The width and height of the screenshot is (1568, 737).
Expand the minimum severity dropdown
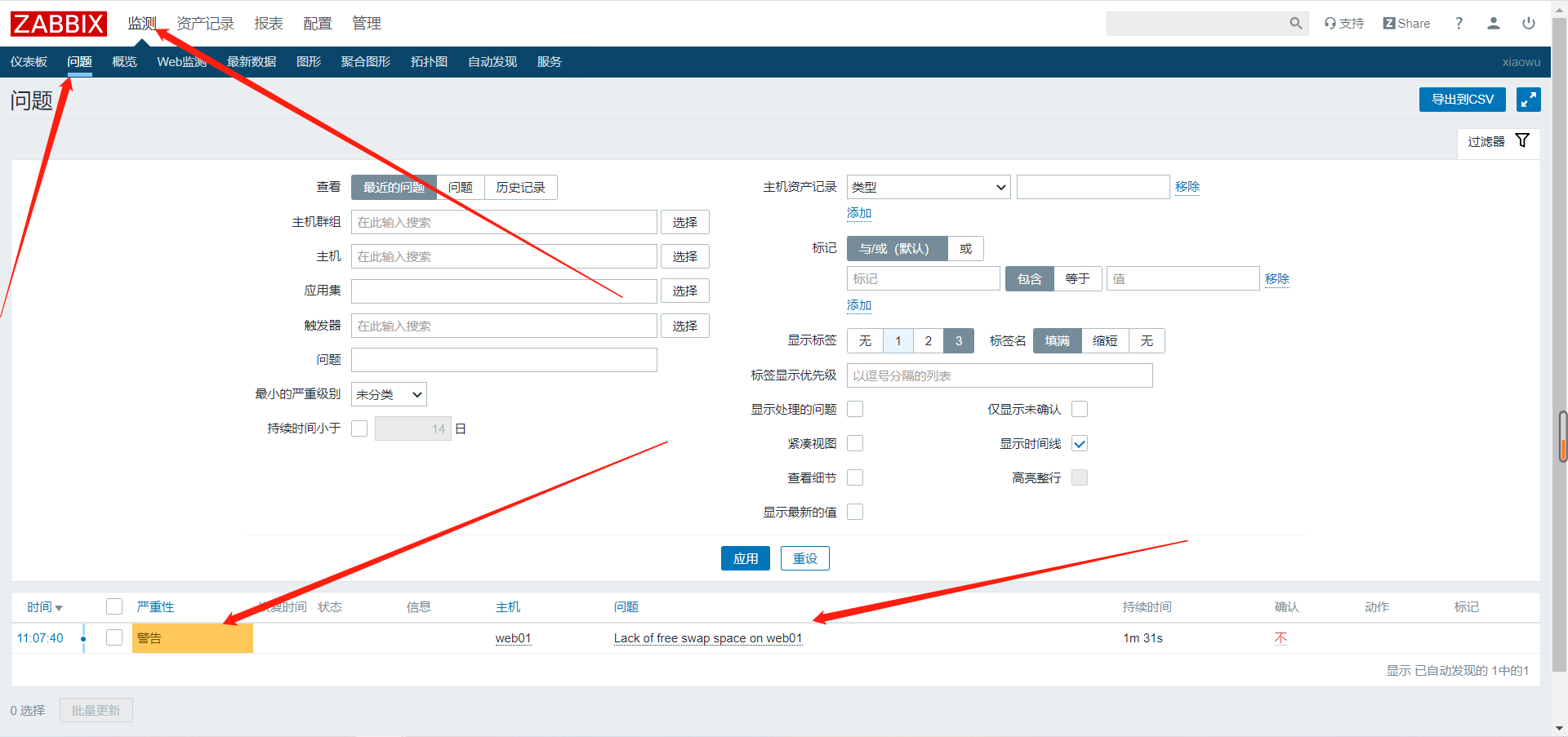point(389,395)
